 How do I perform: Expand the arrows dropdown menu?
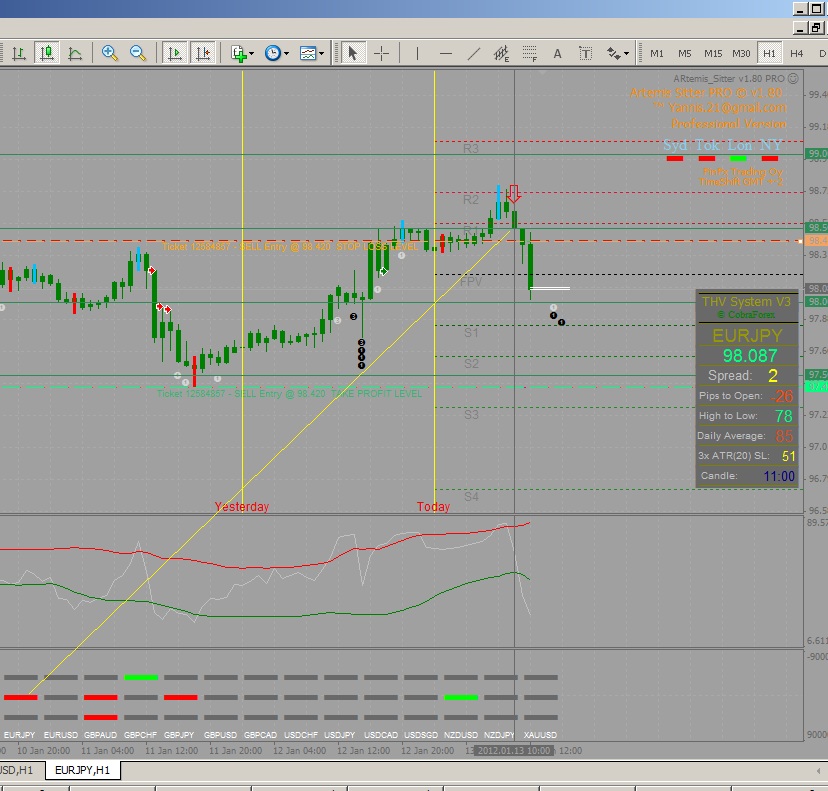click(x=626, y=53)
